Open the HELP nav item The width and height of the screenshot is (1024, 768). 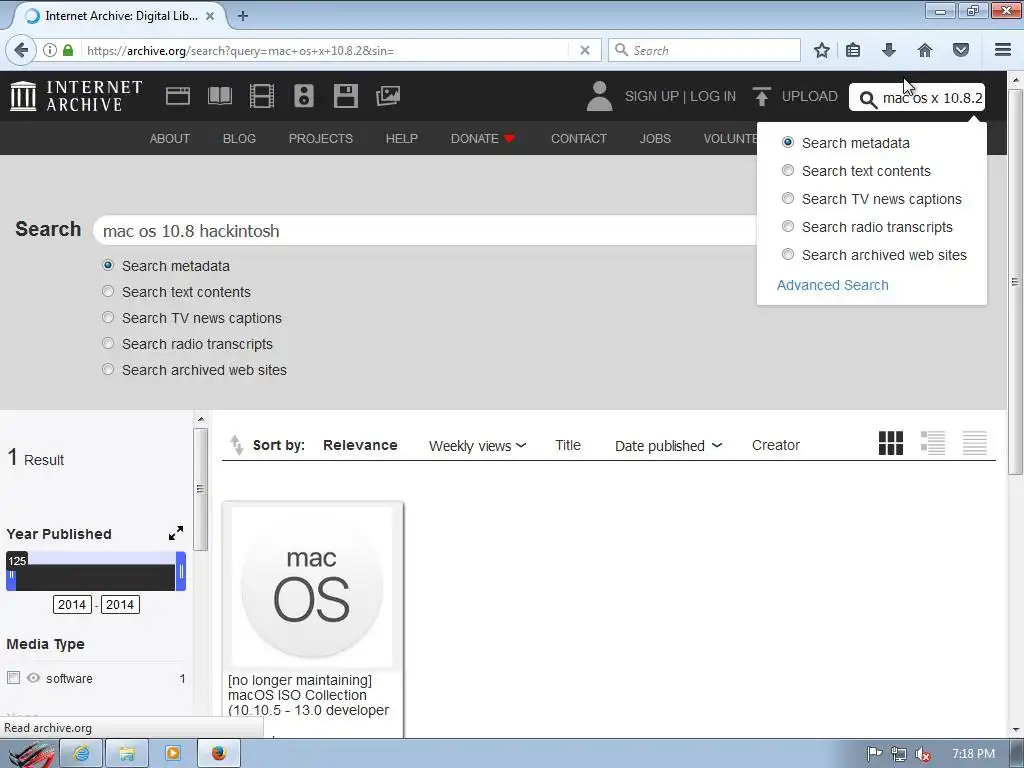(402, 138)
